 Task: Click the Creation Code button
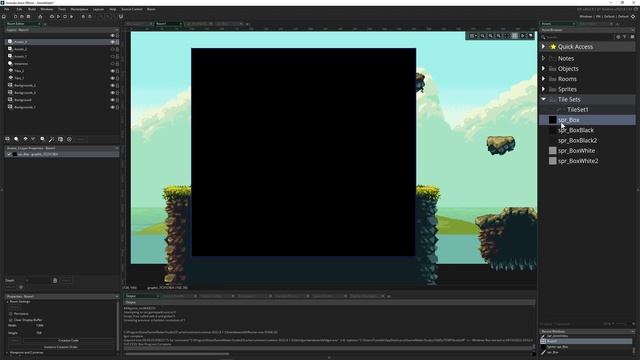[68, 340]
